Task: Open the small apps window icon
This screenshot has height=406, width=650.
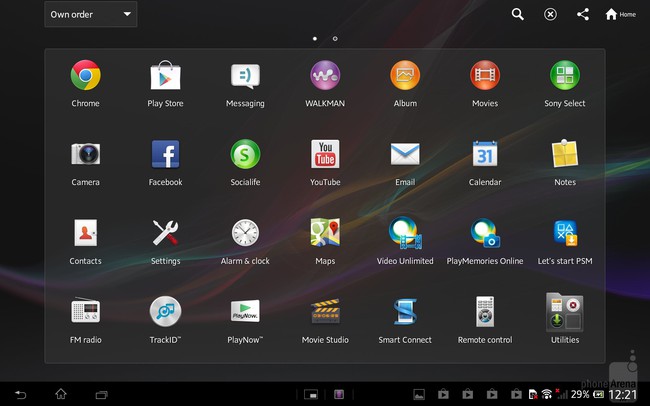Action: point(311,394)
